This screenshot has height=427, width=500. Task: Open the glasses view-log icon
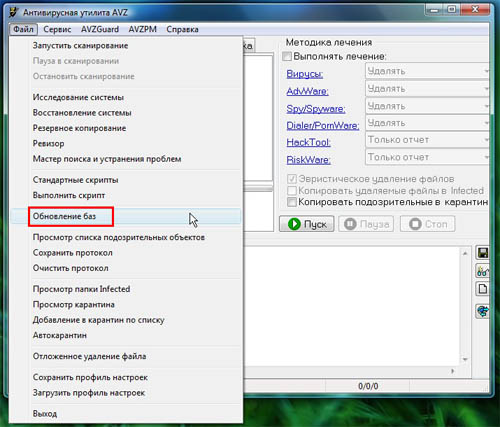482,271
